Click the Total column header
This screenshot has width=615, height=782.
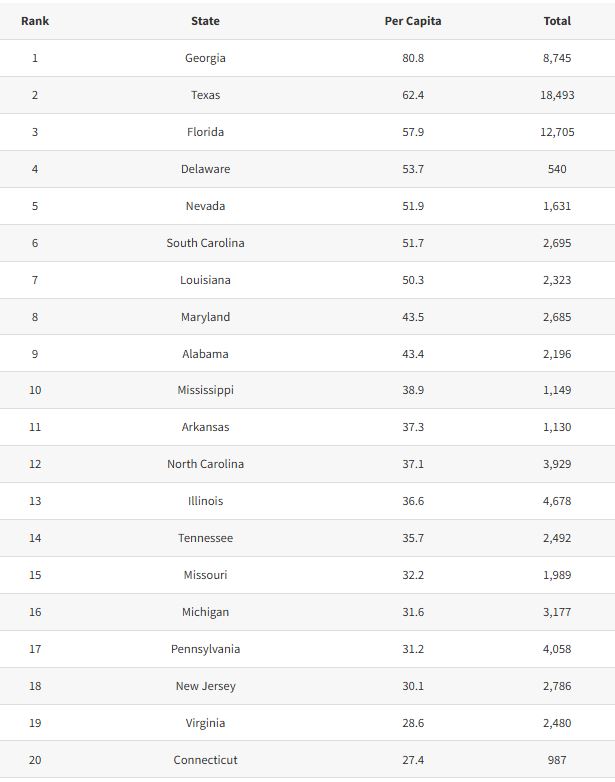[x=557, y=21]
